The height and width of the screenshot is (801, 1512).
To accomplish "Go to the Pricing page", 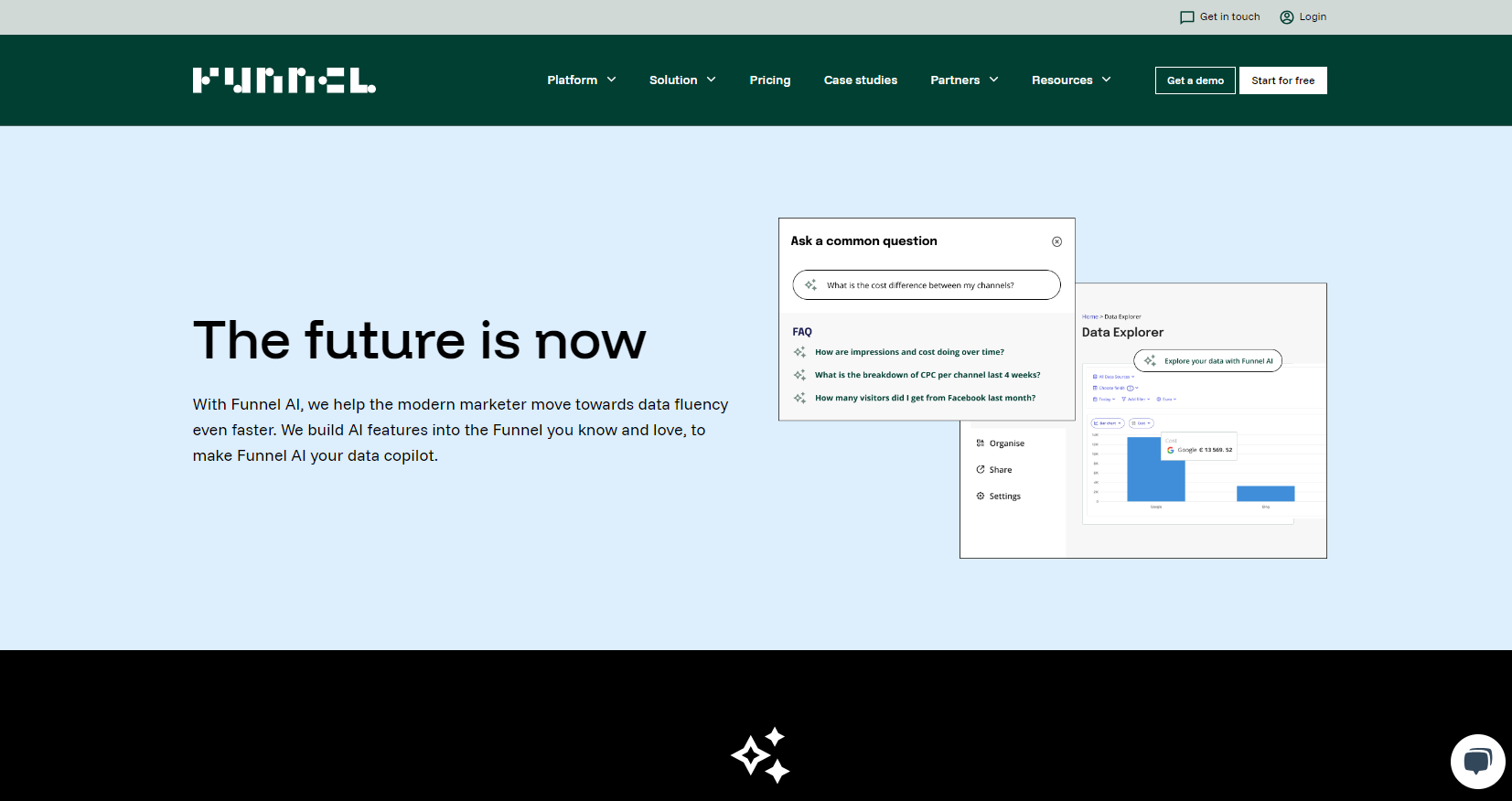I will 770,80.
